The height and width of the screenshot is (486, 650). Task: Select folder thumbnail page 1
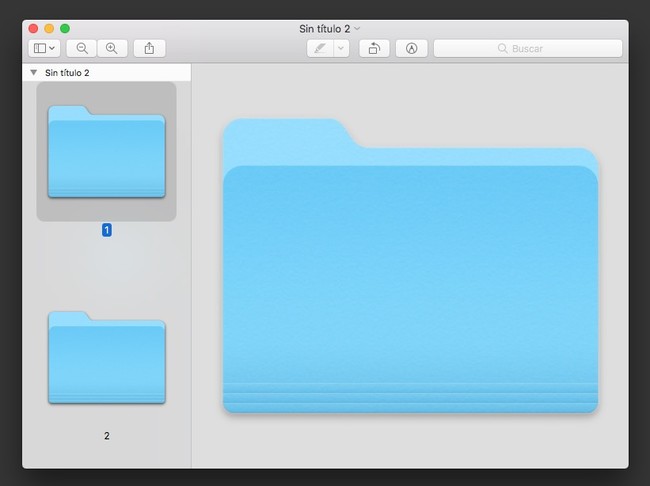[x=107, y=151]
